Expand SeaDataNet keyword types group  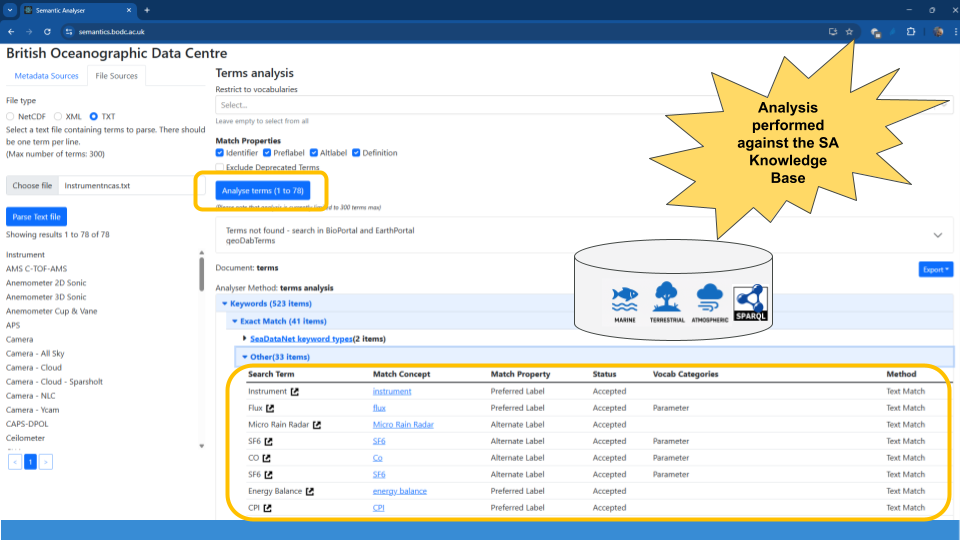244,339
